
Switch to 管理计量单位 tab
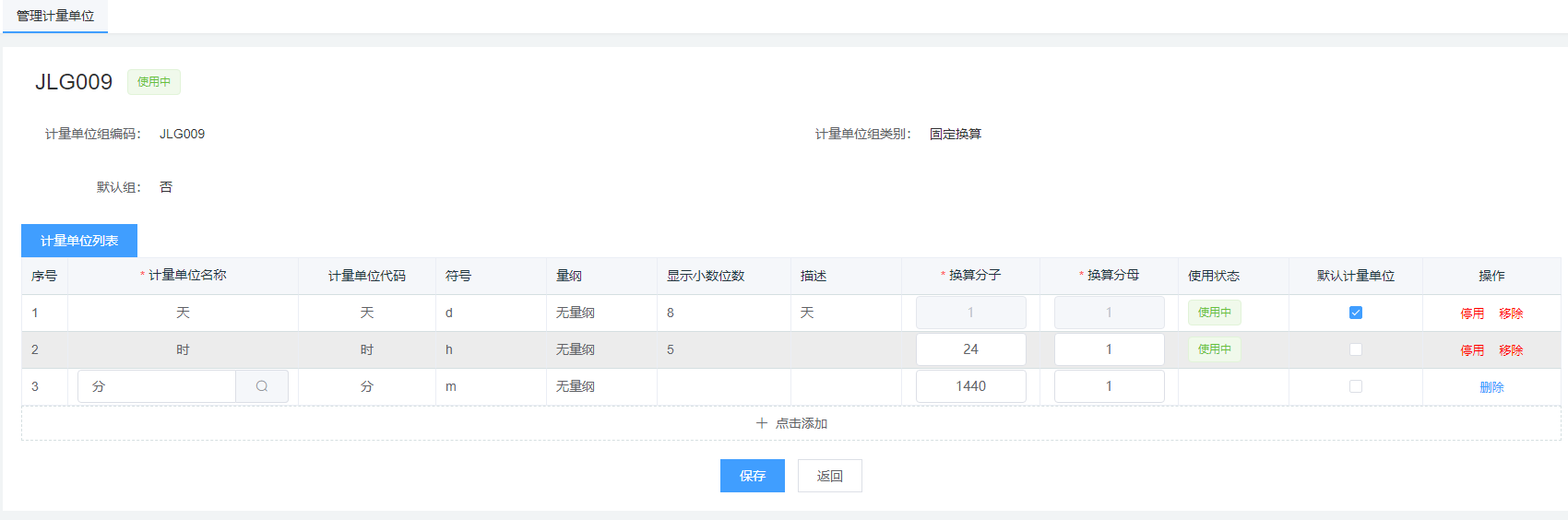click(x=55, y=16)
